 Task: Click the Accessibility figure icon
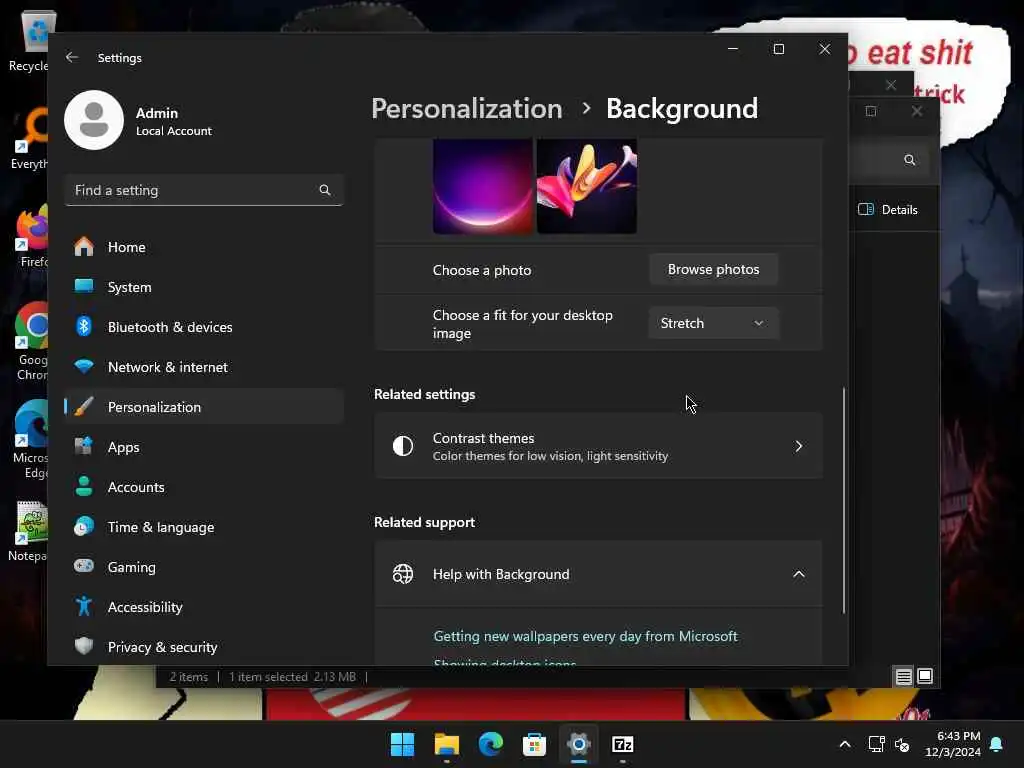84,606
